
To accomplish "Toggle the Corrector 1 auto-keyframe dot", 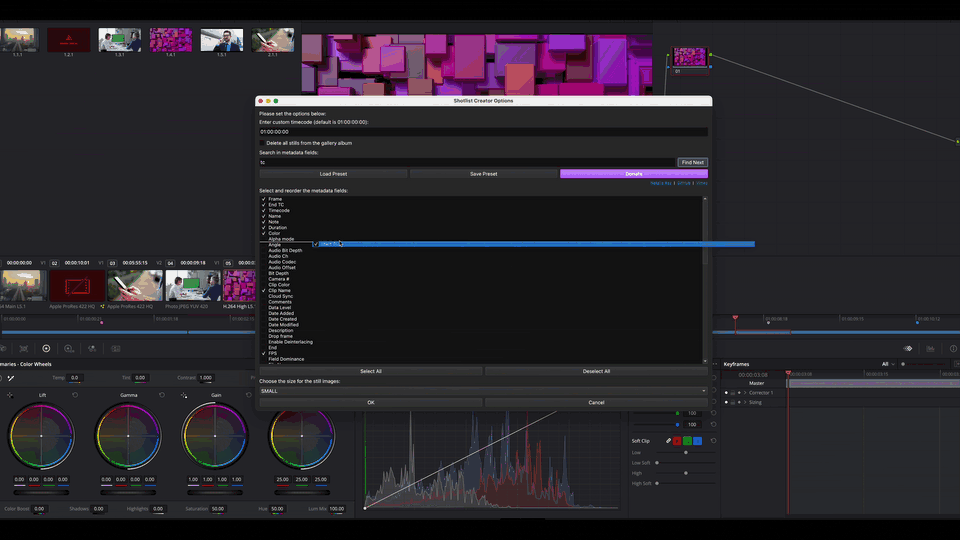I will click(x=726, y=392).
